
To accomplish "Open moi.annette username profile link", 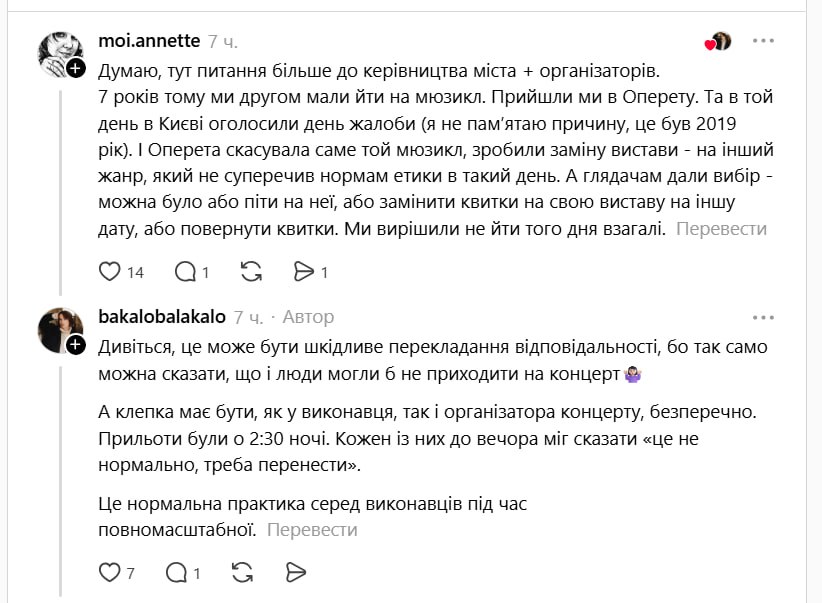I will tap(149, 41).
